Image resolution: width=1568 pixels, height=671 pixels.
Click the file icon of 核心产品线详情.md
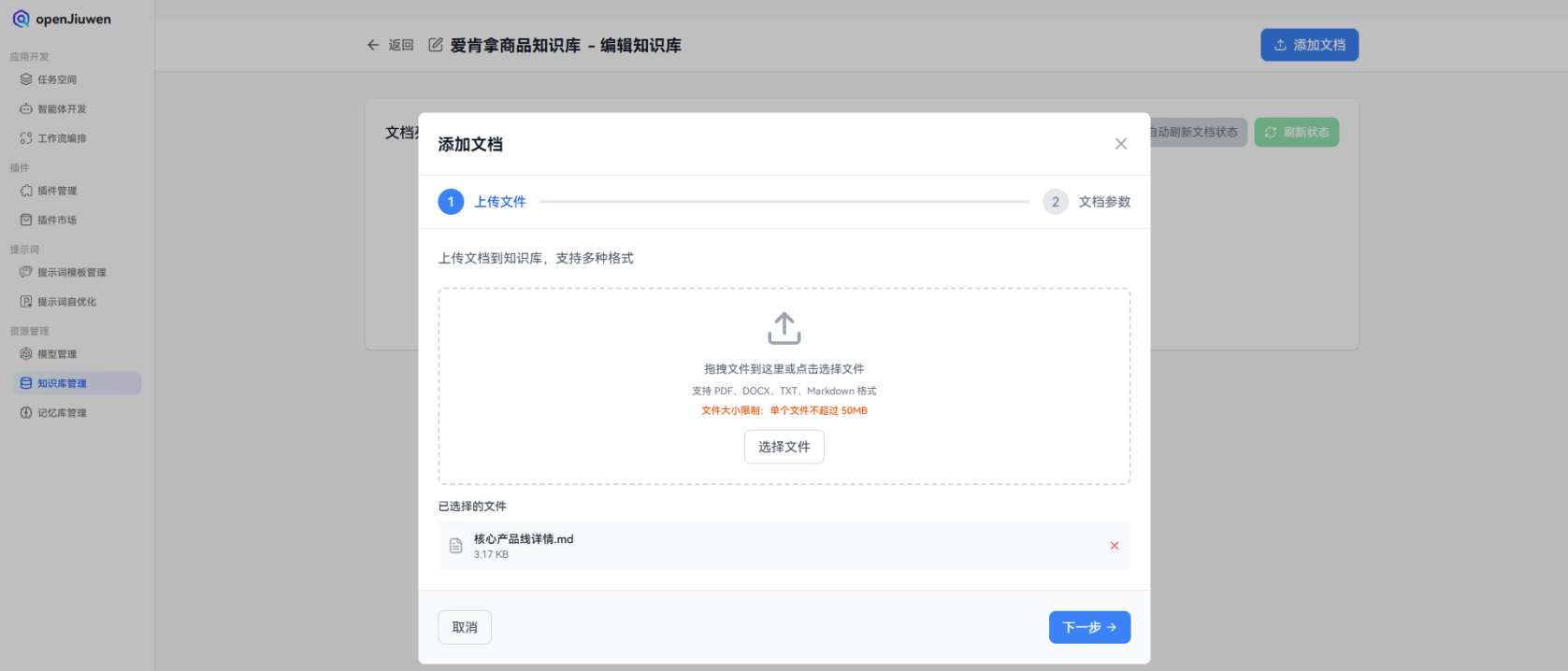pyautogui.click(x=456, y=546)
